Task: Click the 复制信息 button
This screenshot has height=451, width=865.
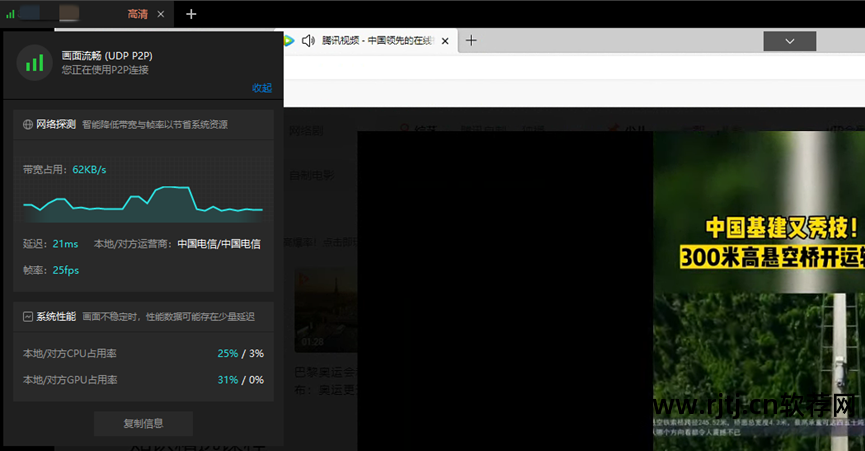Action: pyautogui.click(x=143, y=423)
